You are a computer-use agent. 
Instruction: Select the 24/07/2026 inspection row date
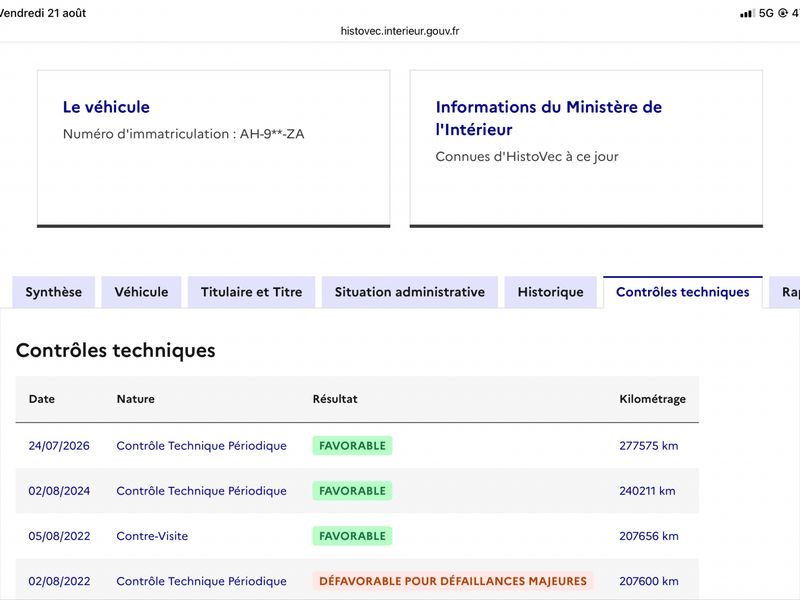pos(59,445)
